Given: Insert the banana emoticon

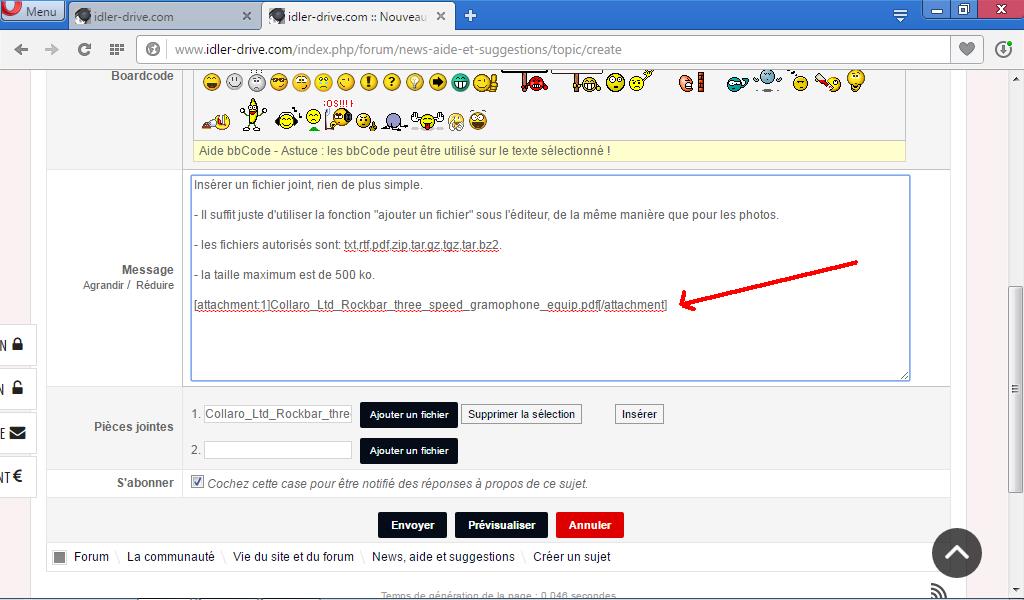Looking at the screenshot, I should point(252,116).
